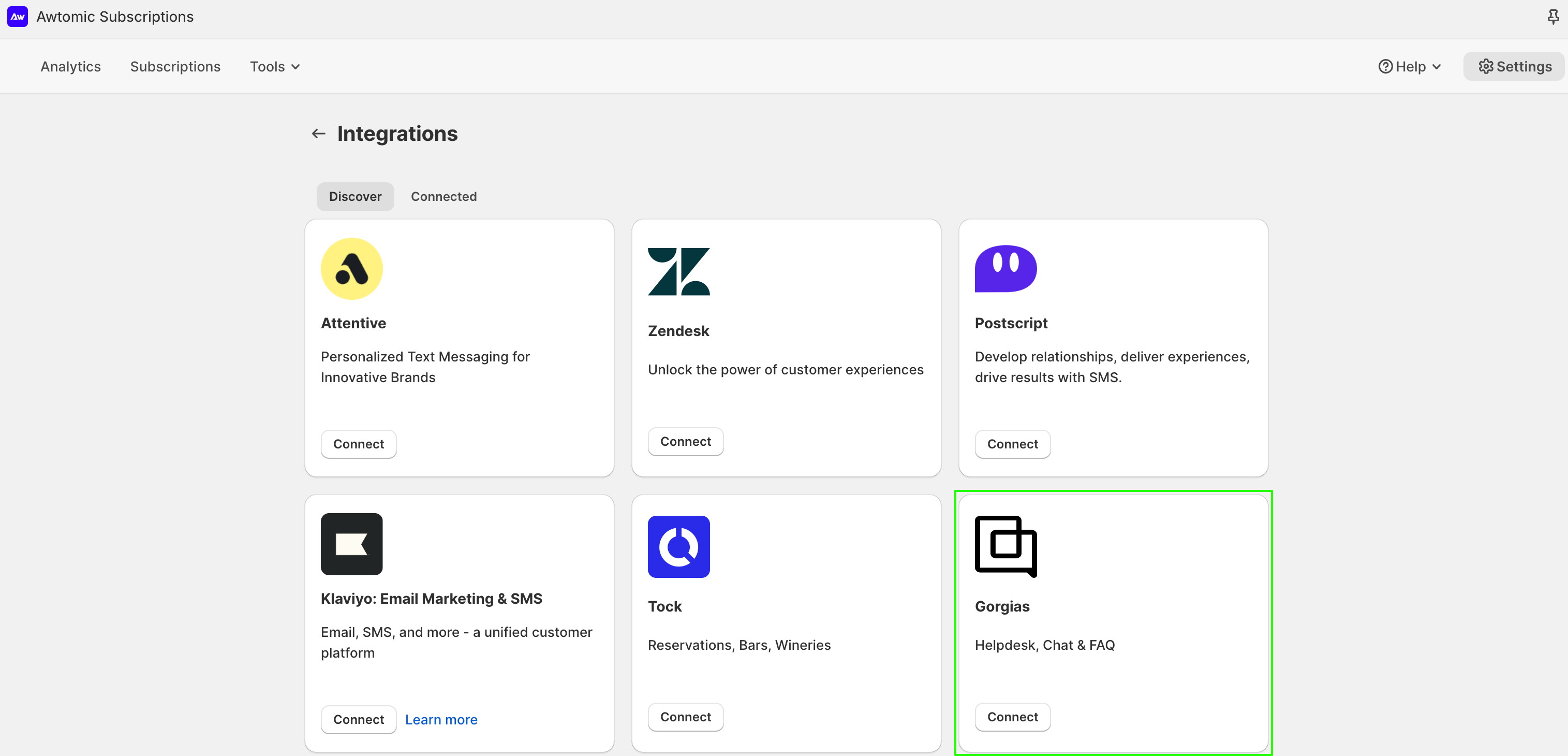This screenshot has height=756, width=1568.
Task: Expand the Tools dropdown menu
Action: 275,66
